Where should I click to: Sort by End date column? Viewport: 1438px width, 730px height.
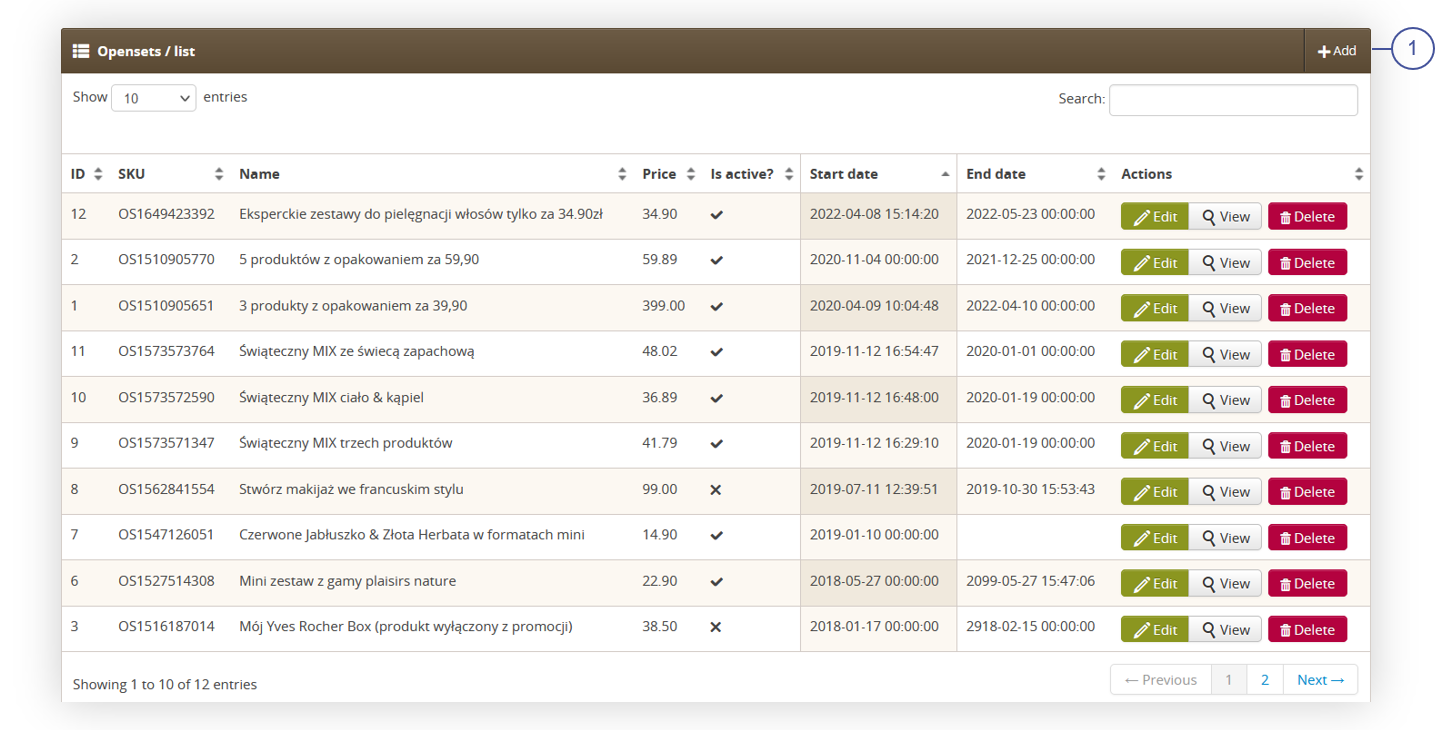tap(1035, 174)
